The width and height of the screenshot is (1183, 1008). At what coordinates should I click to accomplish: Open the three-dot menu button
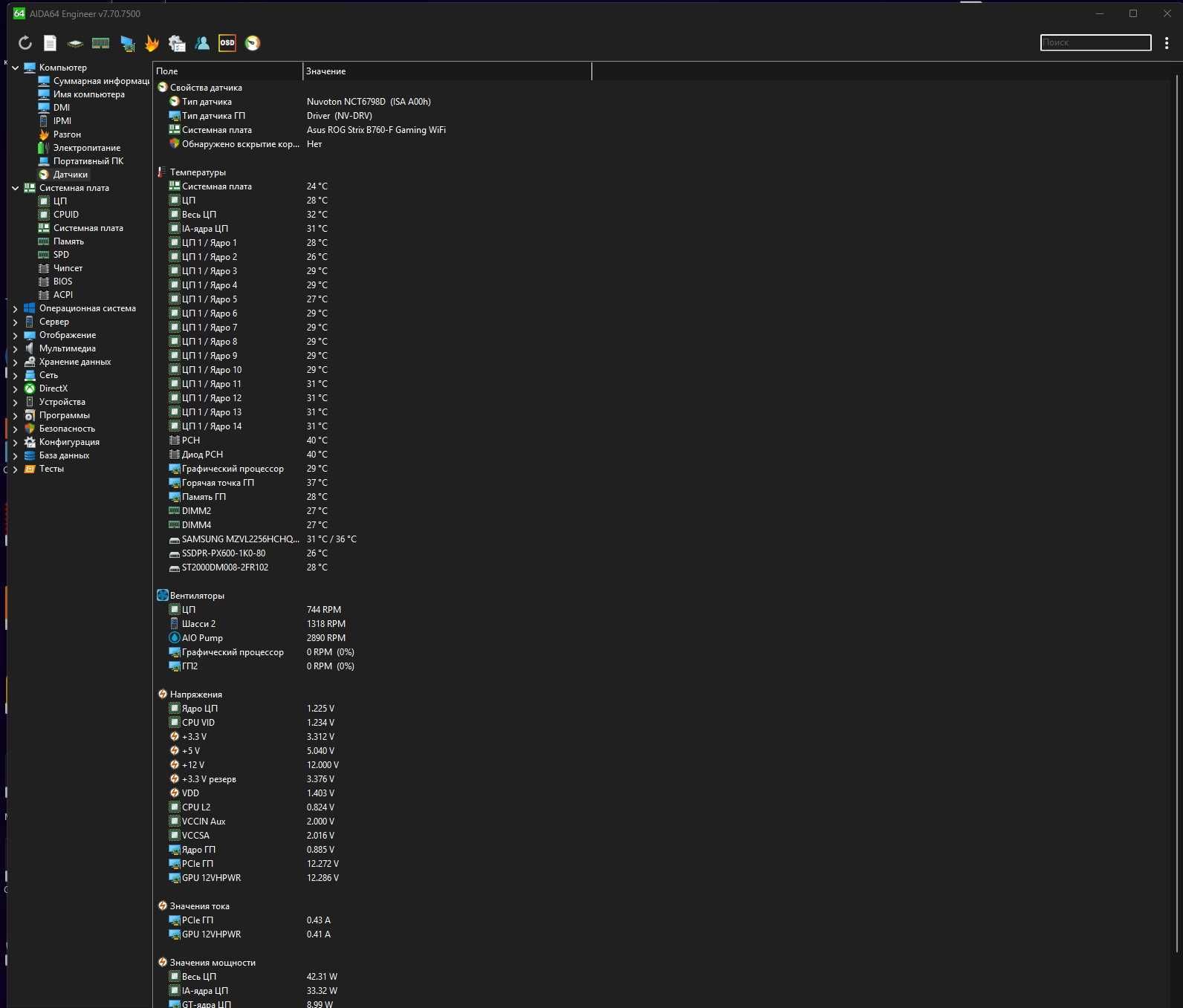click(1167, 43)
